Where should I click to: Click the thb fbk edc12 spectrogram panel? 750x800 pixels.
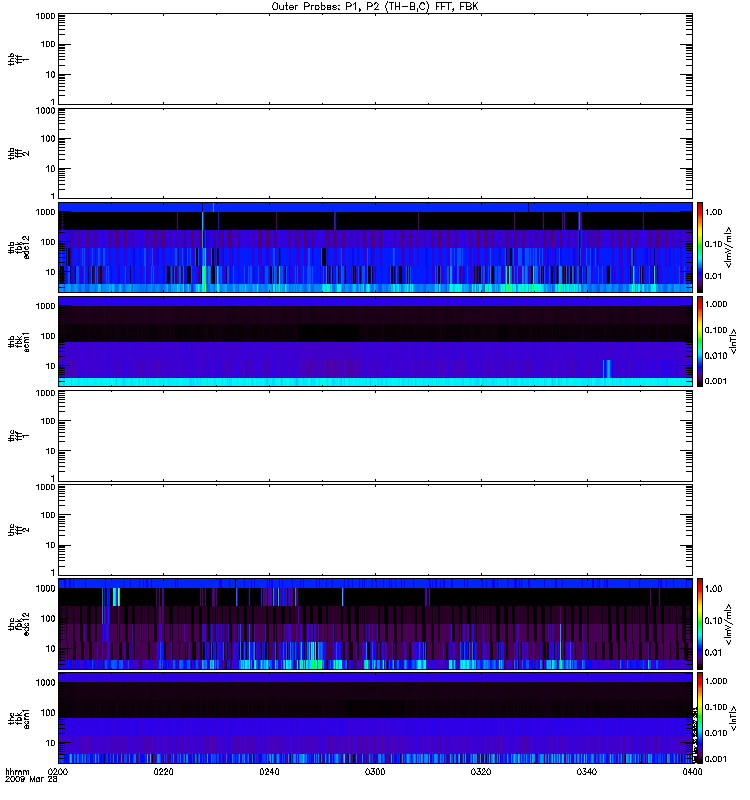(375, 247)
